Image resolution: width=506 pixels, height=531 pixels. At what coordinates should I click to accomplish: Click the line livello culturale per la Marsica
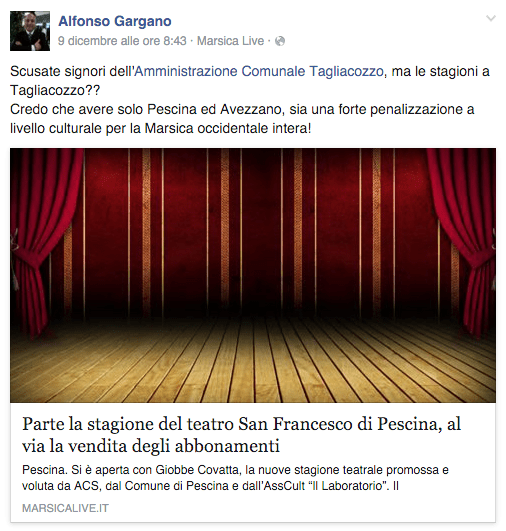coord(161,129)
